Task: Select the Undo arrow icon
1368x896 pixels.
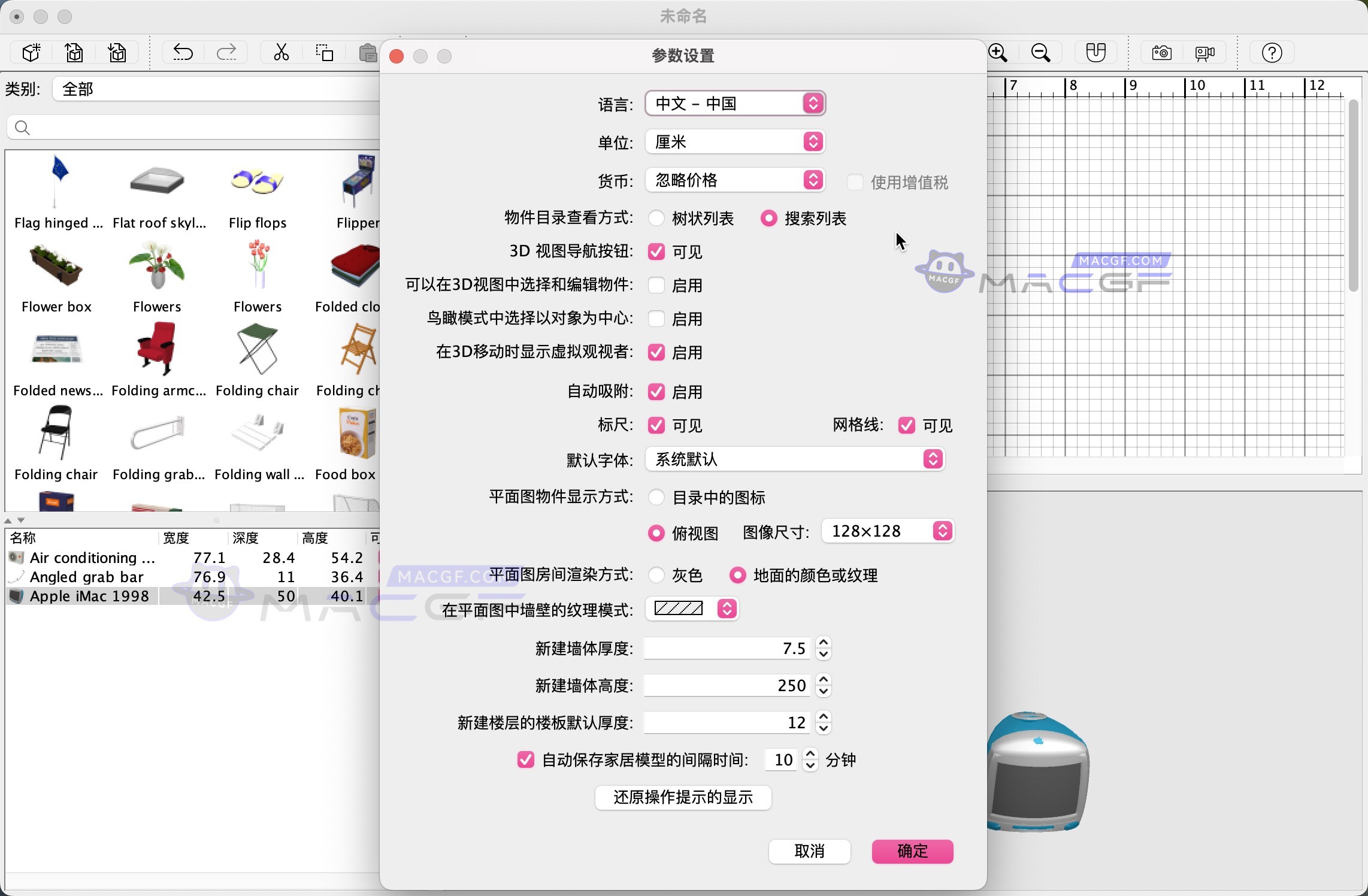Action: point(183,53)
